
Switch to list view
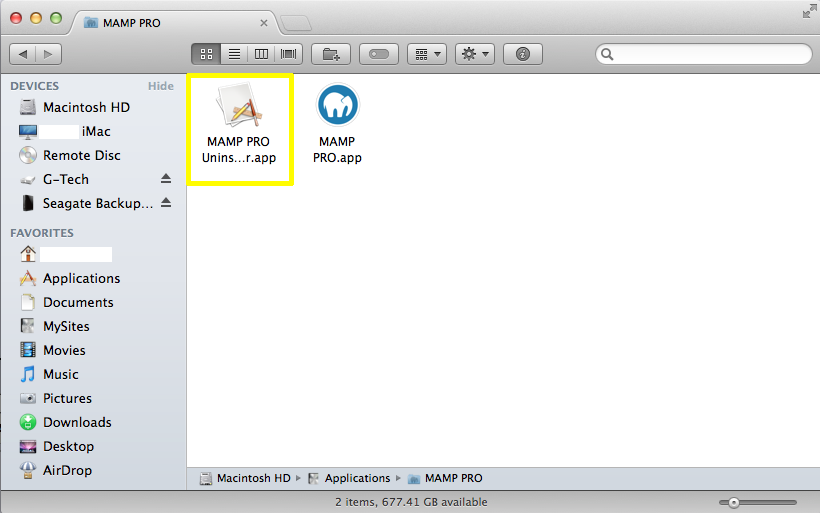pos(234,54)
